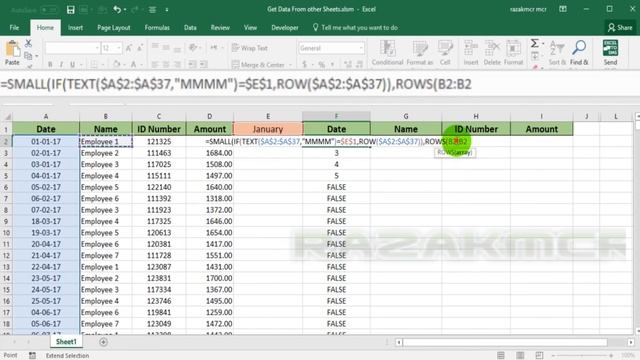
Task: Click the font color A icon
Action: pyautogui.click(x=133, y=64)
